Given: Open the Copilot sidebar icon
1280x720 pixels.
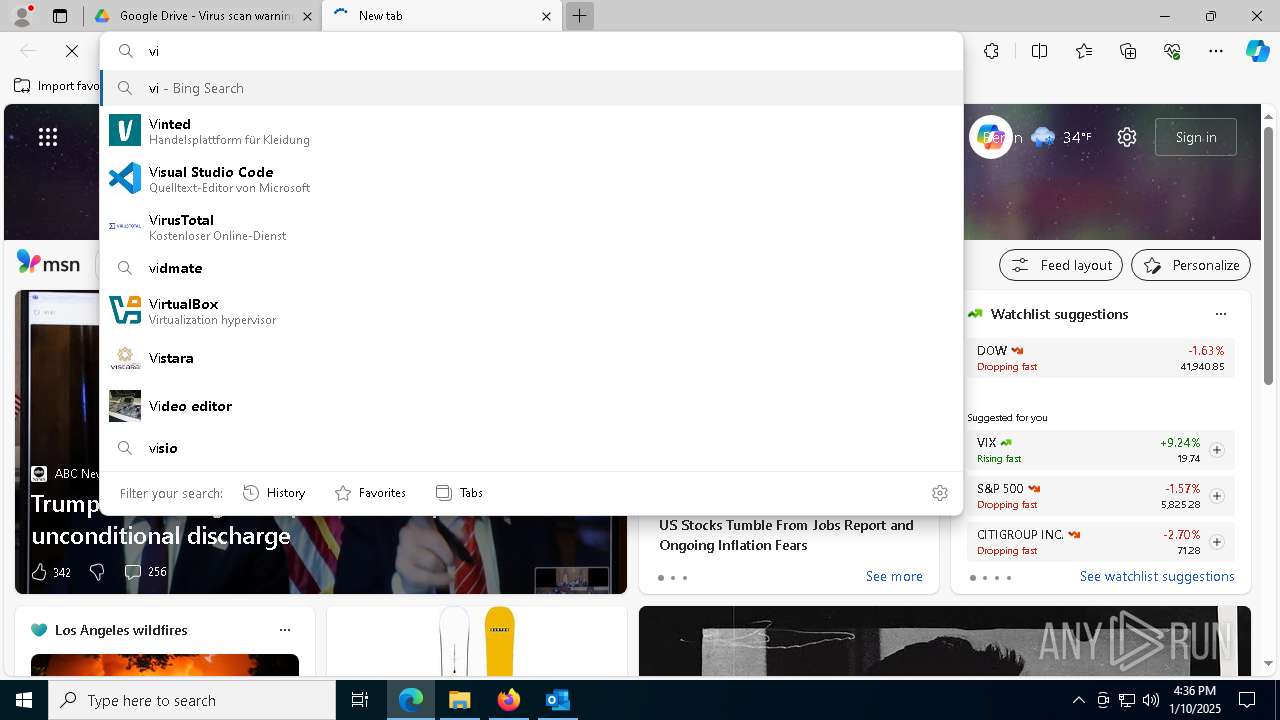Looking at the screenshot, I should (1257, 51).
